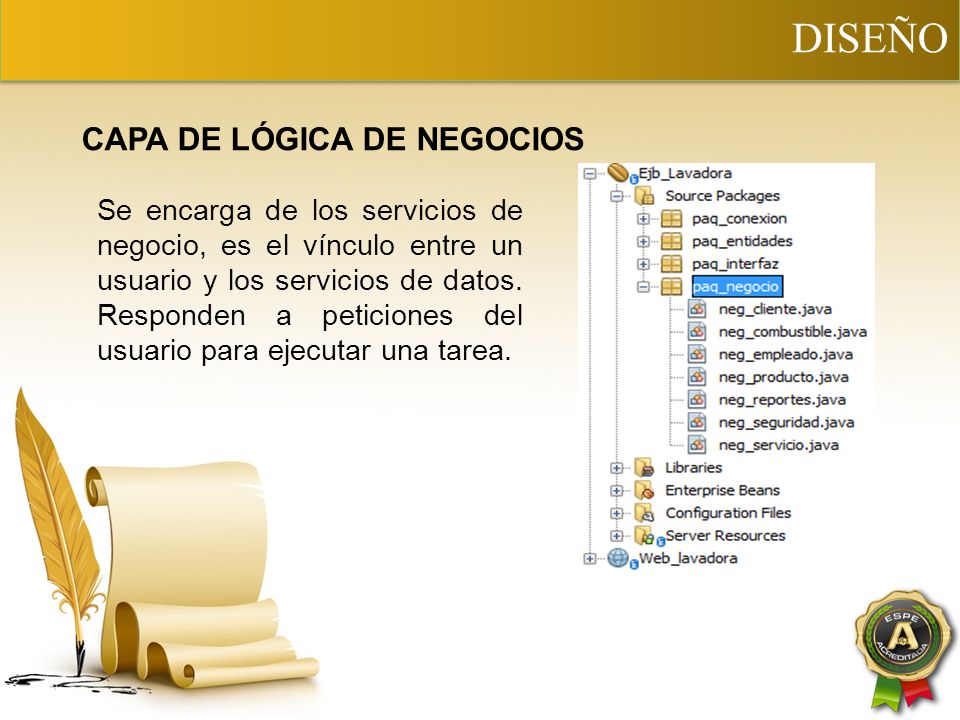Expand the paq_conexion package
This screenshot has width=960, height=720.
pyautogui.click(x=643, y=219)
